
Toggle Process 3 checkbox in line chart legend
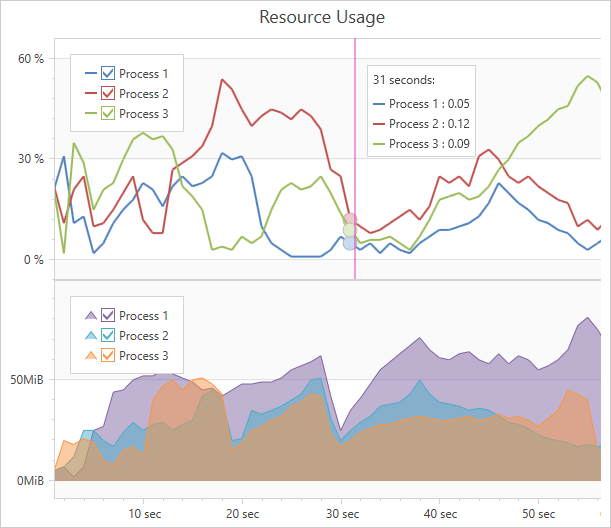coord(109,113)
